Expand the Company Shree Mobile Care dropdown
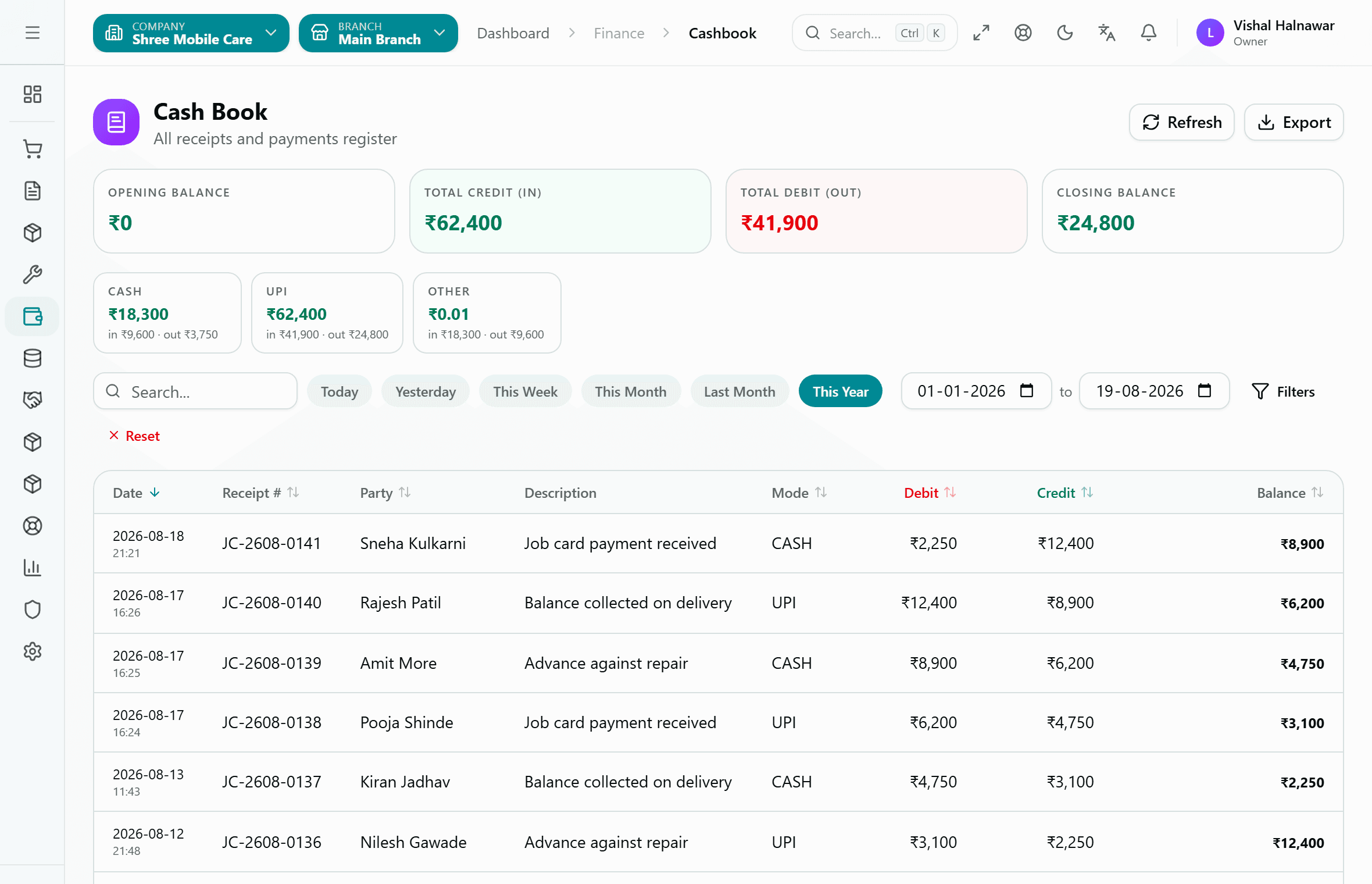Viewport: 1372px width, 884px height. [x=191, y=33]
